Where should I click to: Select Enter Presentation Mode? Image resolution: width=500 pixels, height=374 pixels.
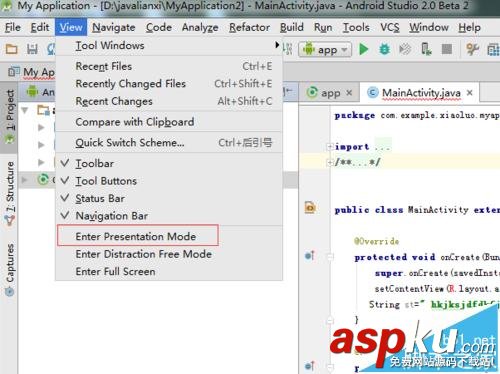click(x=169, y=236)
